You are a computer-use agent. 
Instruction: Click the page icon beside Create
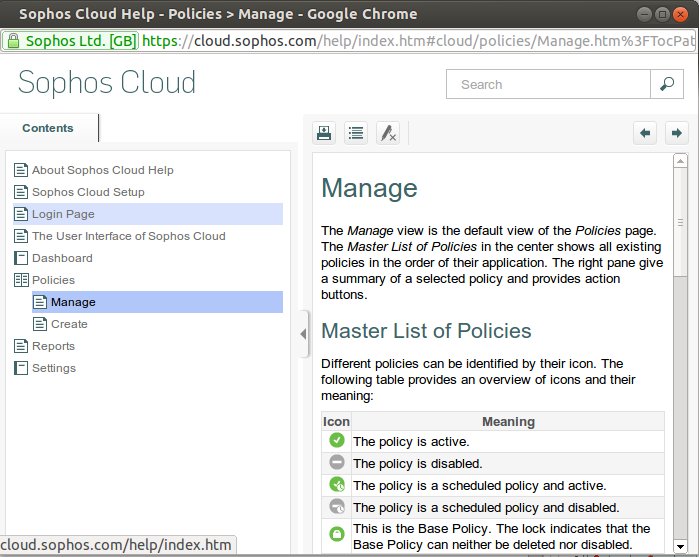[x=40, y=324]
